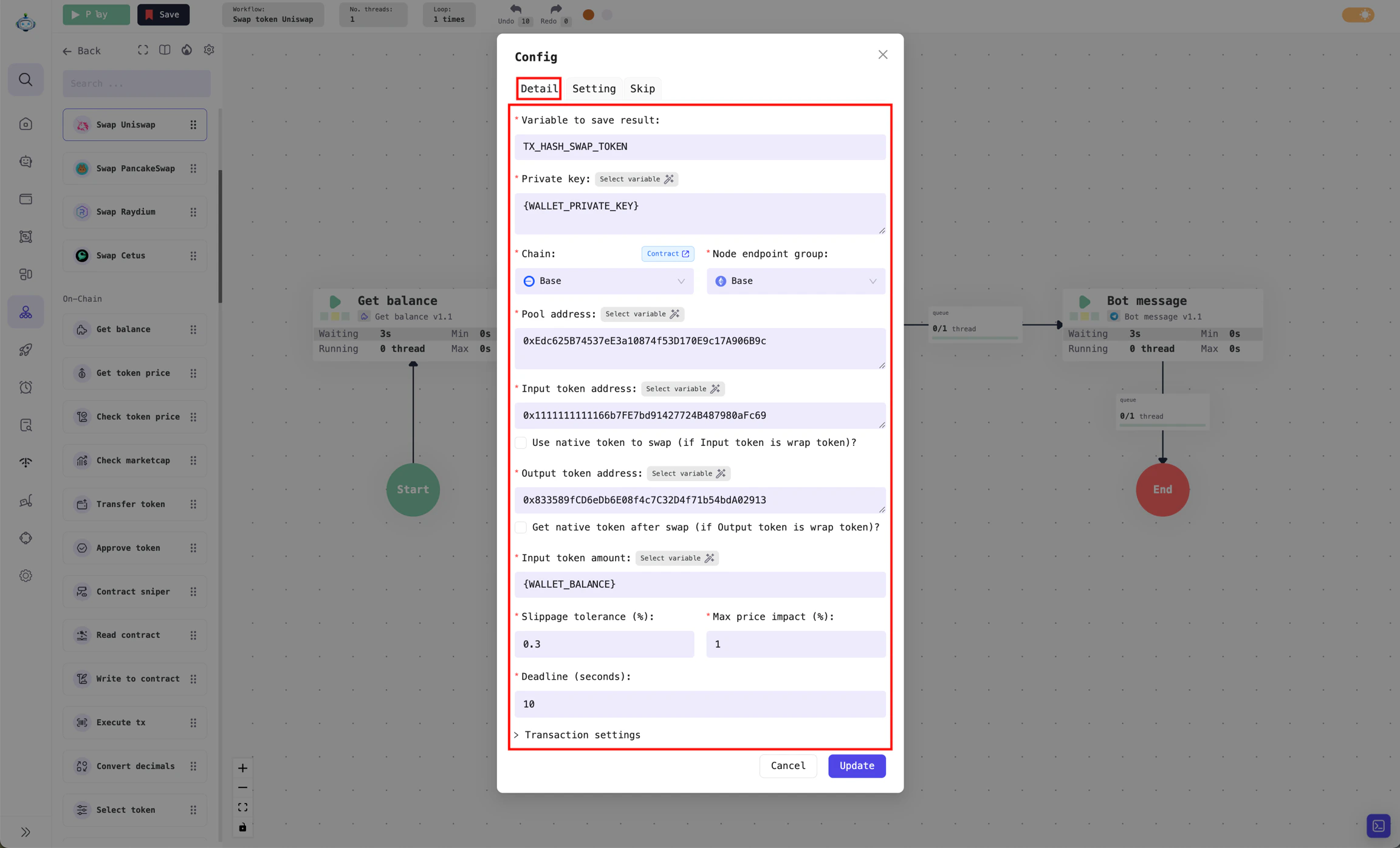Open the gear icon in the node panel header
The width and height of the screenshot is (1400, 848).
(209, 50)
